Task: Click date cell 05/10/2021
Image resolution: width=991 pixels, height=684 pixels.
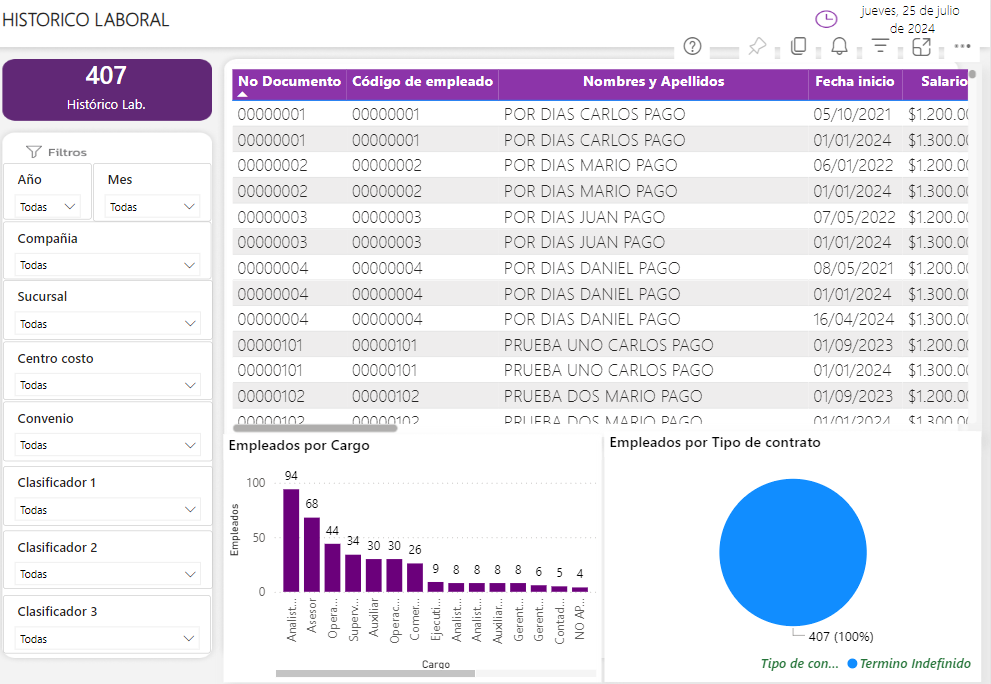Action: pyautogui.click(x=852, y=114)
